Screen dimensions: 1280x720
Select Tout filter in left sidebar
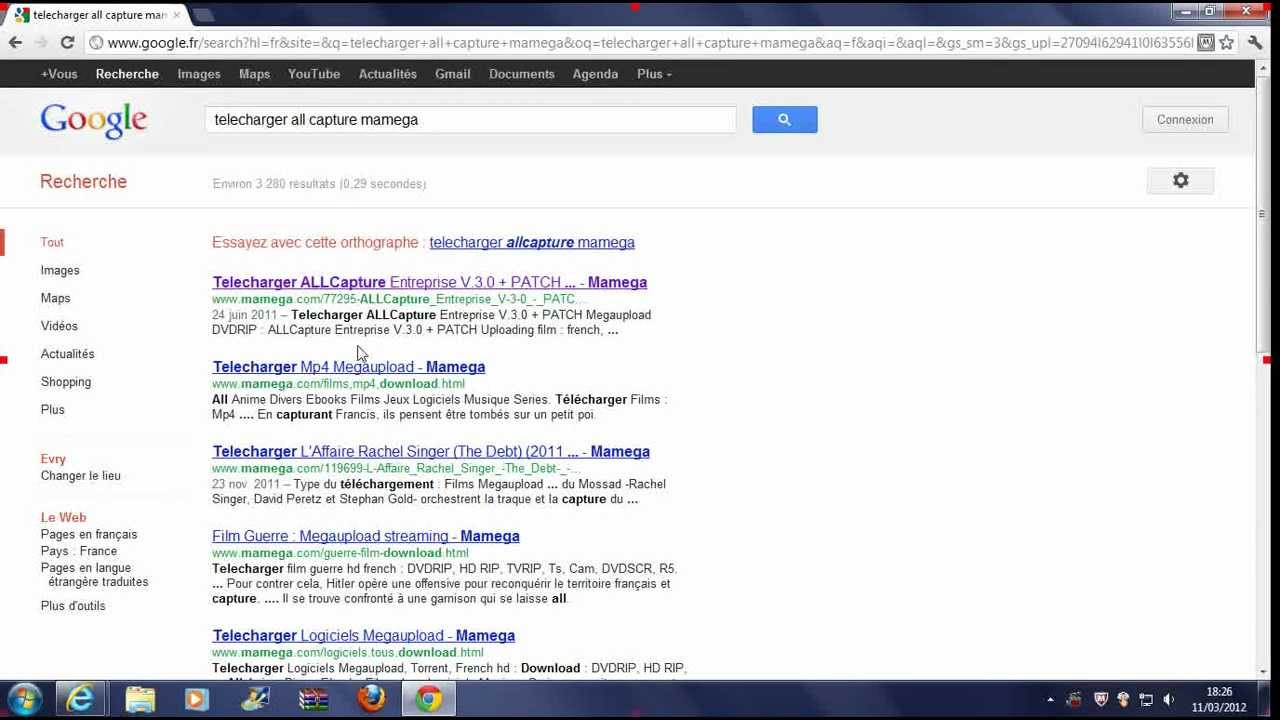(x=52, y=242)
